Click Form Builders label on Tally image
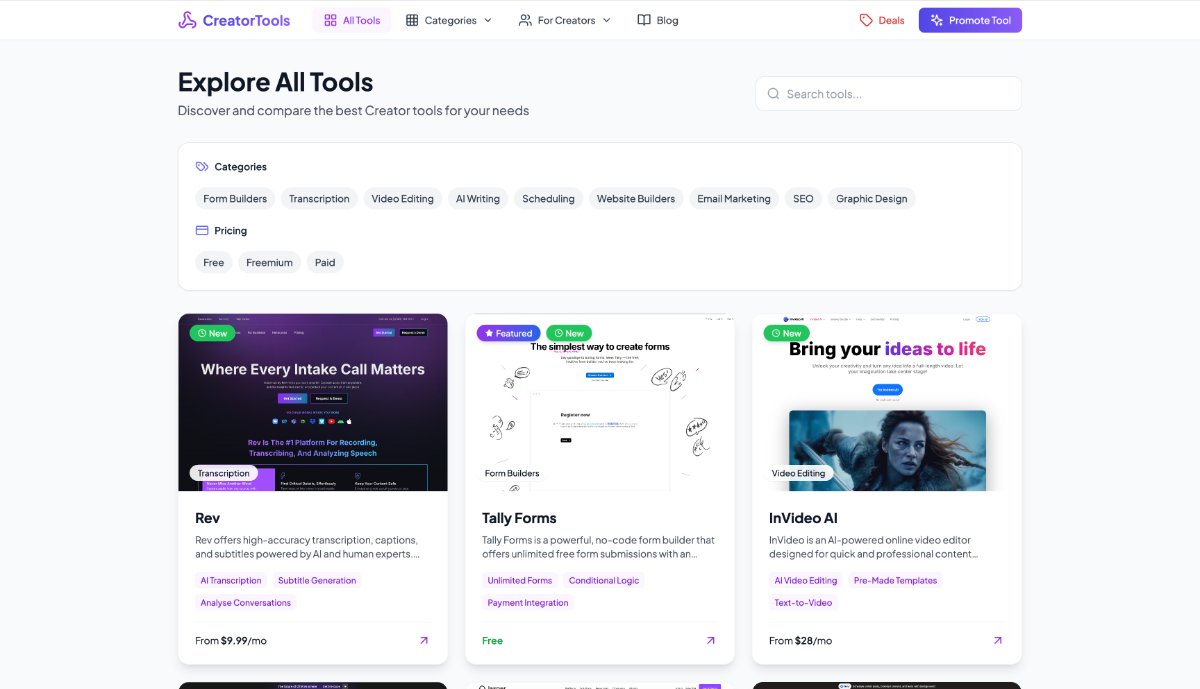 (512, 473)
